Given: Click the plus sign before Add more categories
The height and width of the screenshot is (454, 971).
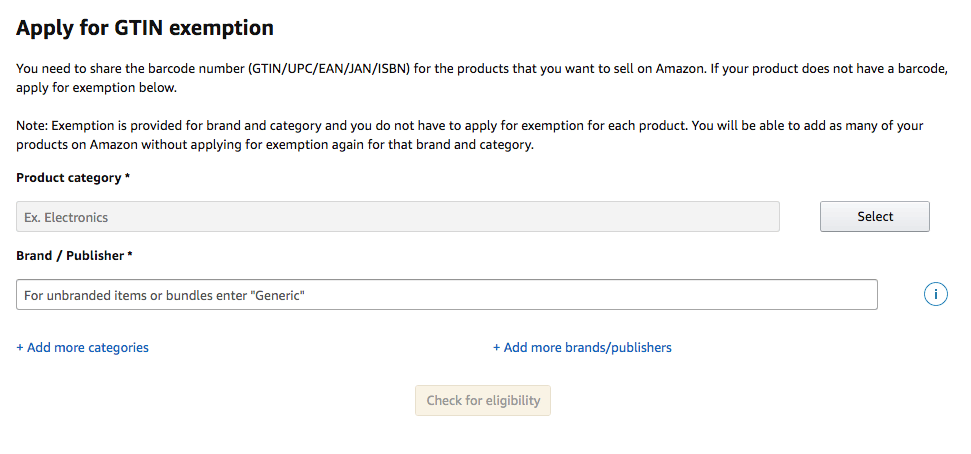Looking at the screenshot, I should 20,347.
